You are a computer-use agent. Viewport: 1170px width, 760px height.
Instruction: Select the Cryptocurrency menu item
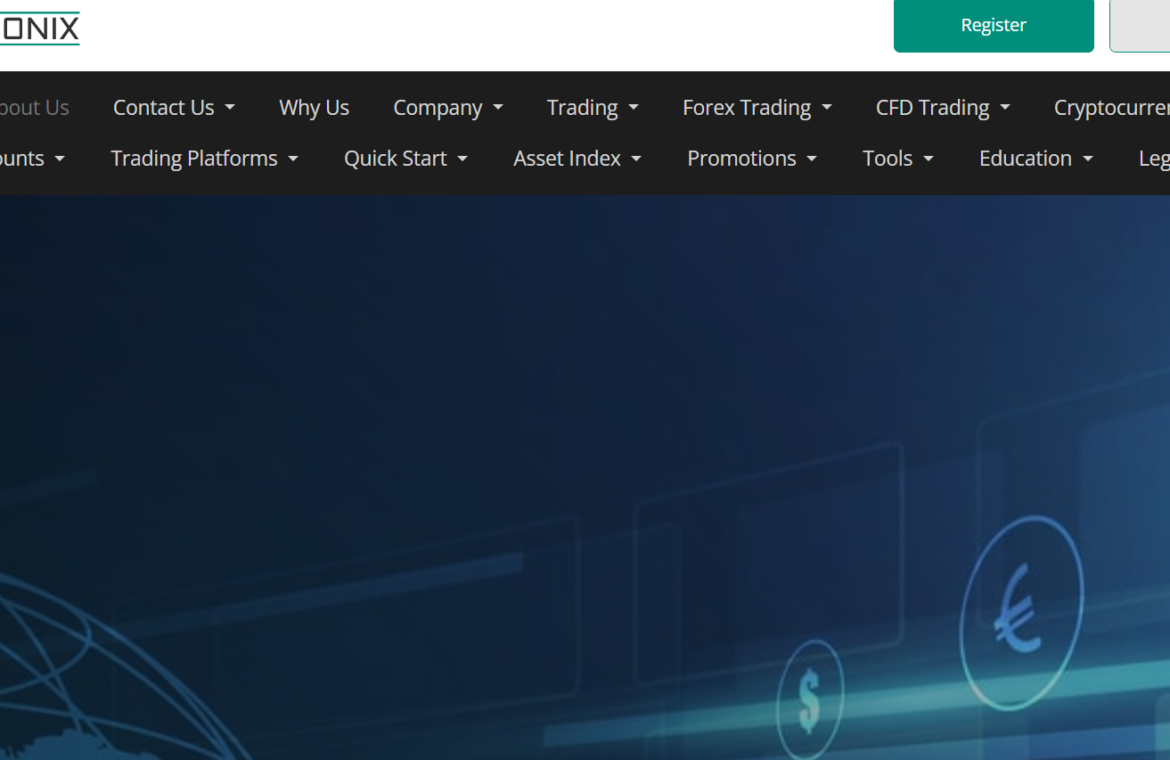pyautogui.click(x=1111, y=108)
